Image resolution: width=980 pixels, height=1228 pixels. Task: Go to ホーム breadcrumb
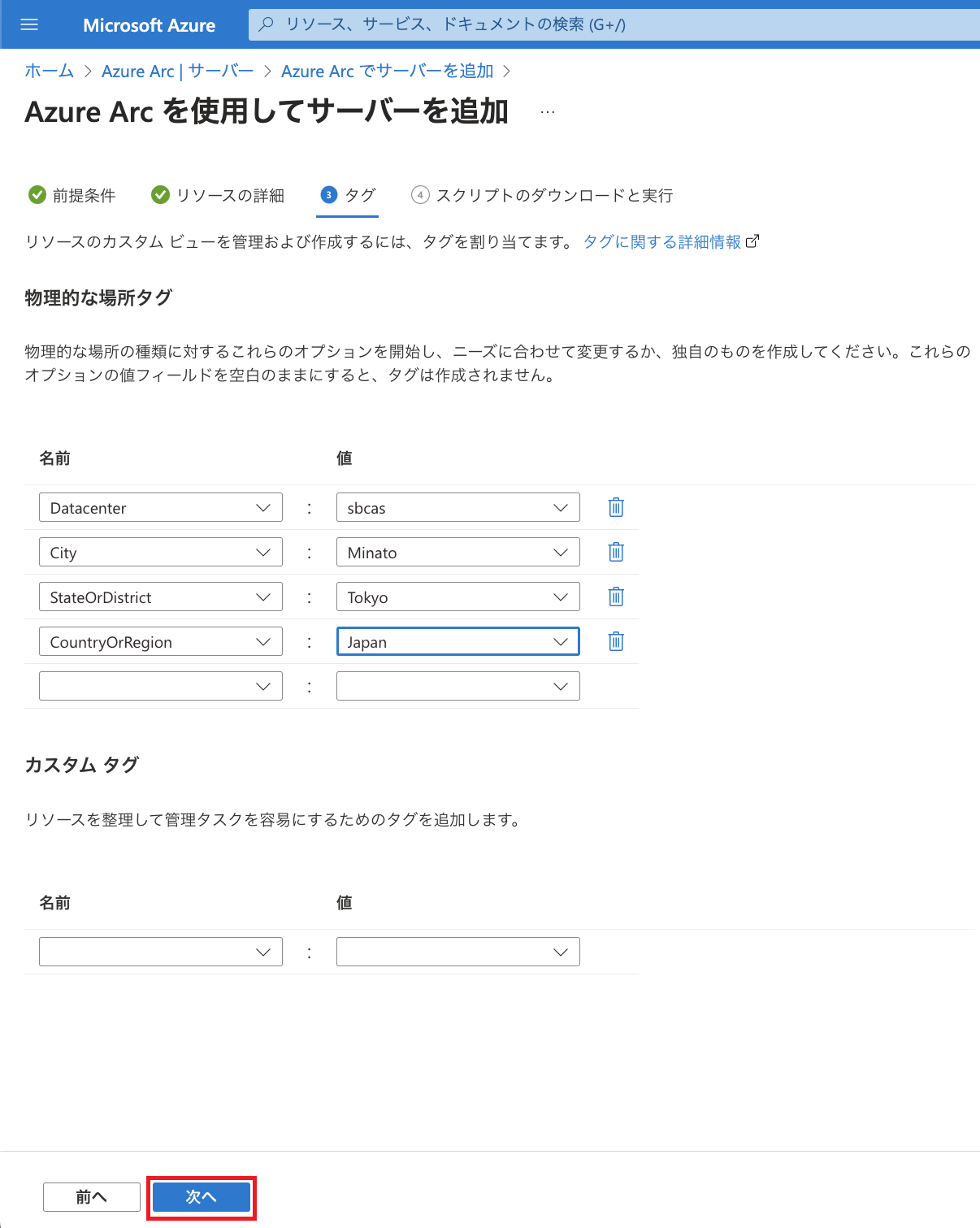(50, 71)
